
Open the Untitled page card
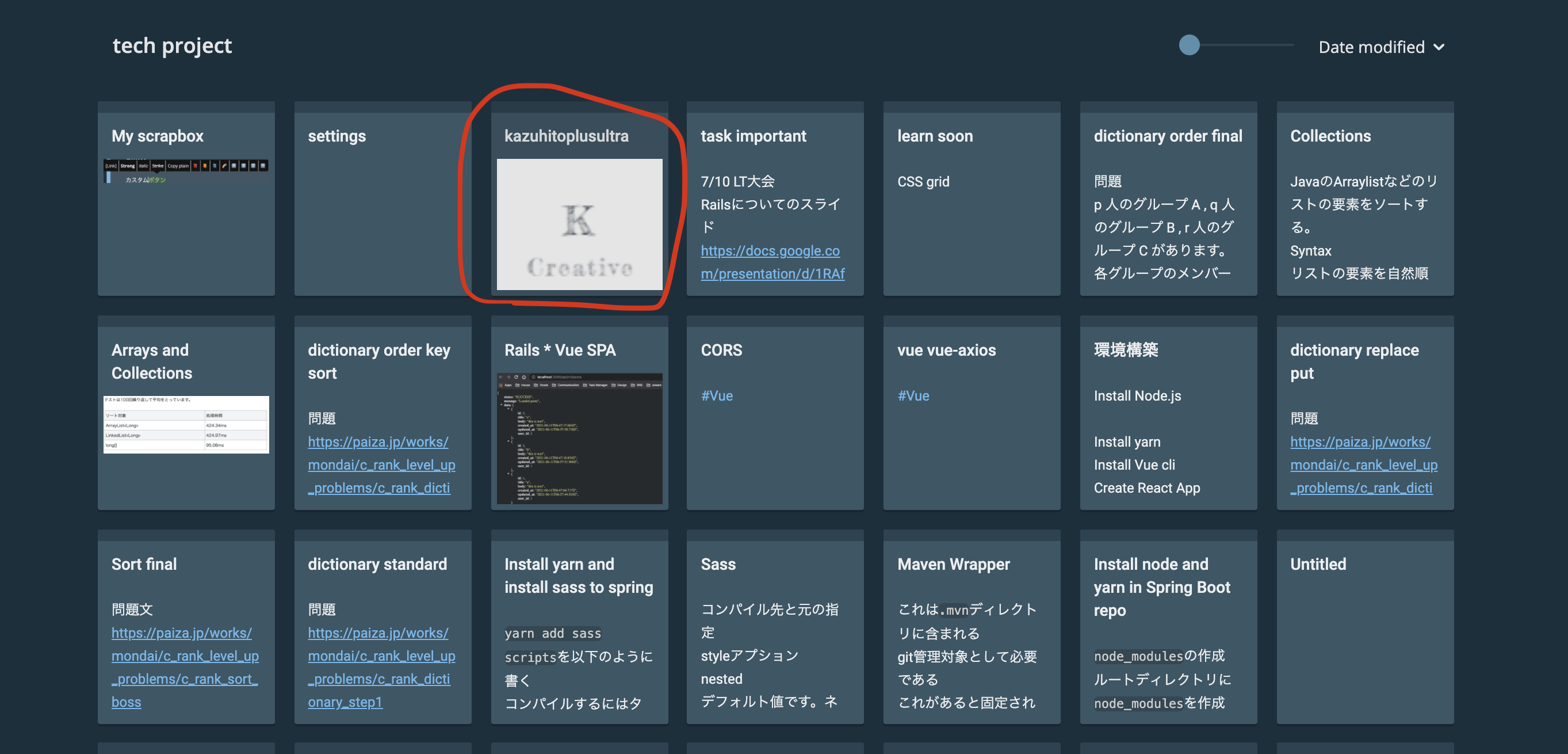[1365, 627]
